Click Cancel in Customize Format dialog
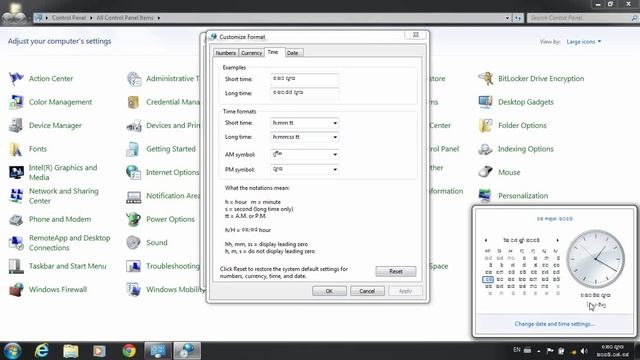640x360 pixels. click(x=367, y=291)
